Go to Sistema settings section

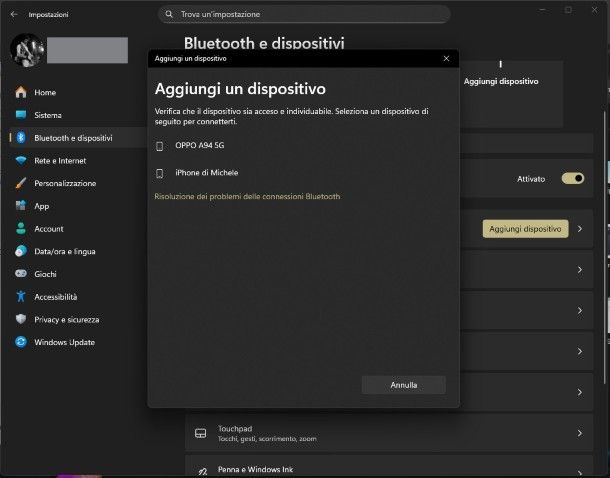[78, 115]
